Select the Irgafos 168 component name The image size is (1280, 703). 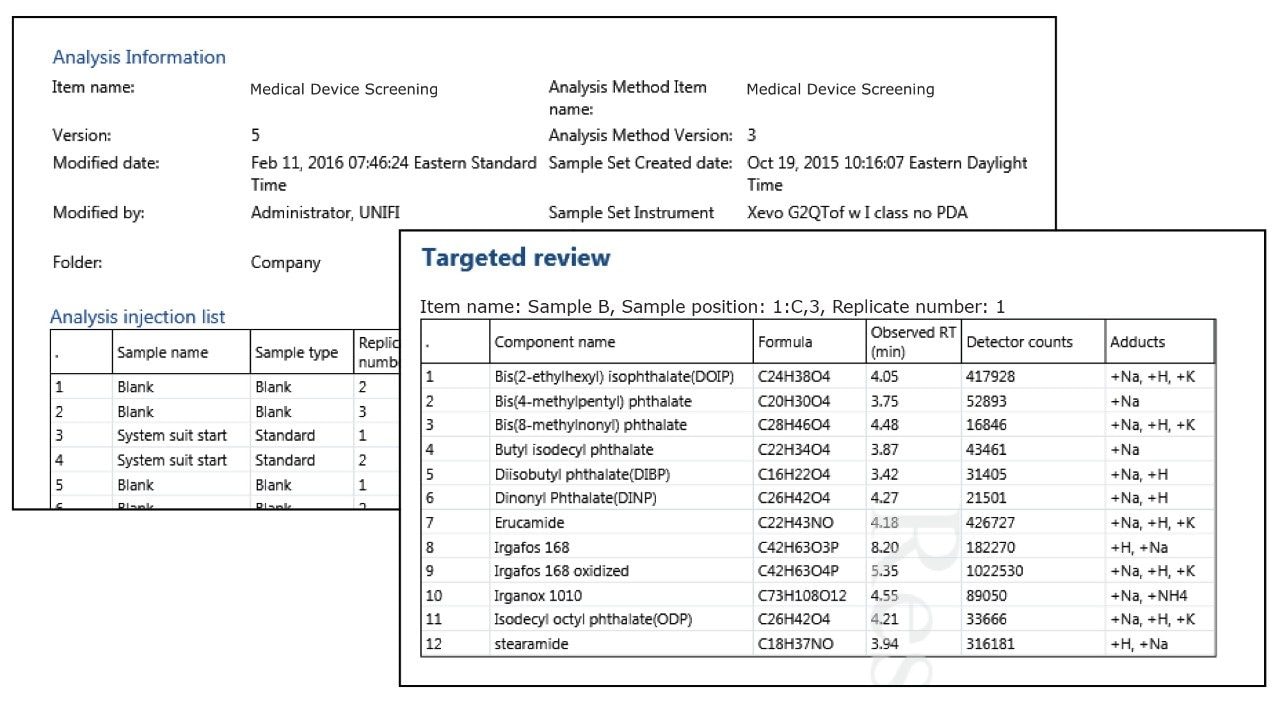click(532, 547)
